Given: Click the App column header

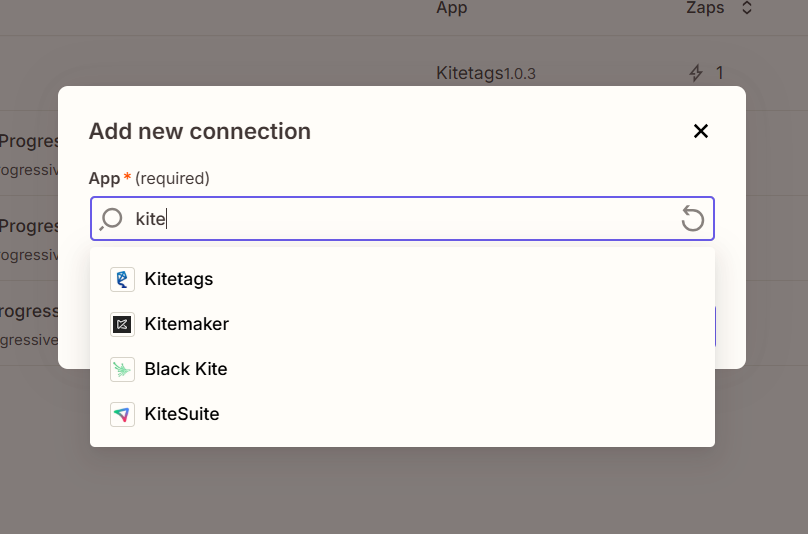Looking at the screenshot, I should click(x=451, y=8).
